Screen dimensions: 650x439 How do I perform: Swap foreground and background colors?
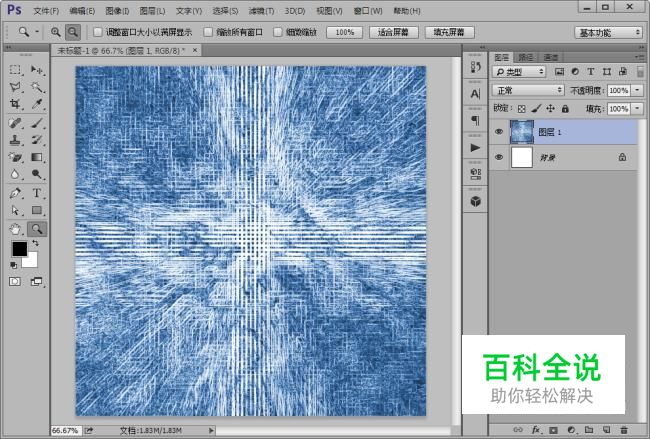tap(35, 243)
